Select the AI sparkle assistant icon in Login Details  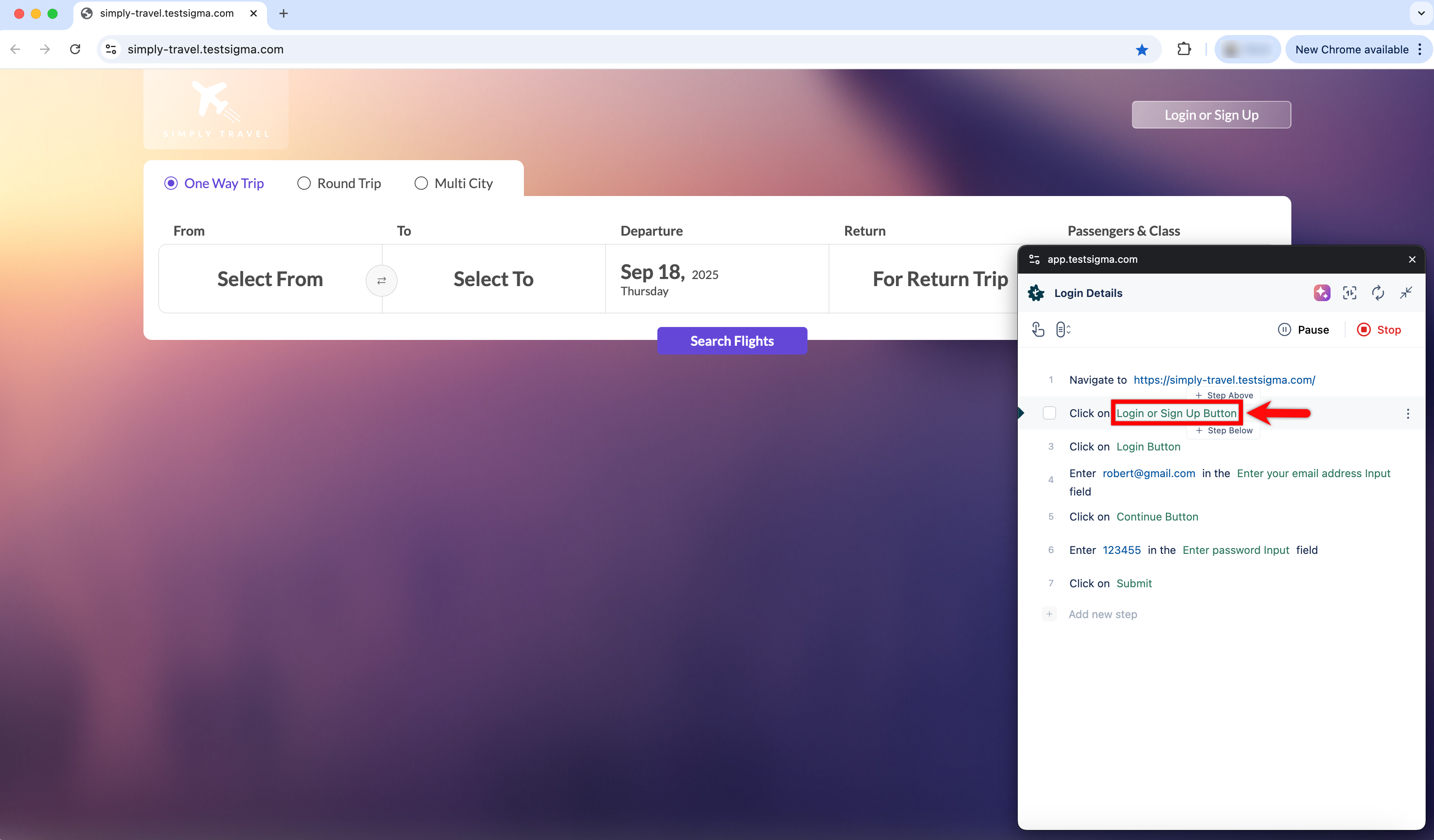tap(1323, 292)
